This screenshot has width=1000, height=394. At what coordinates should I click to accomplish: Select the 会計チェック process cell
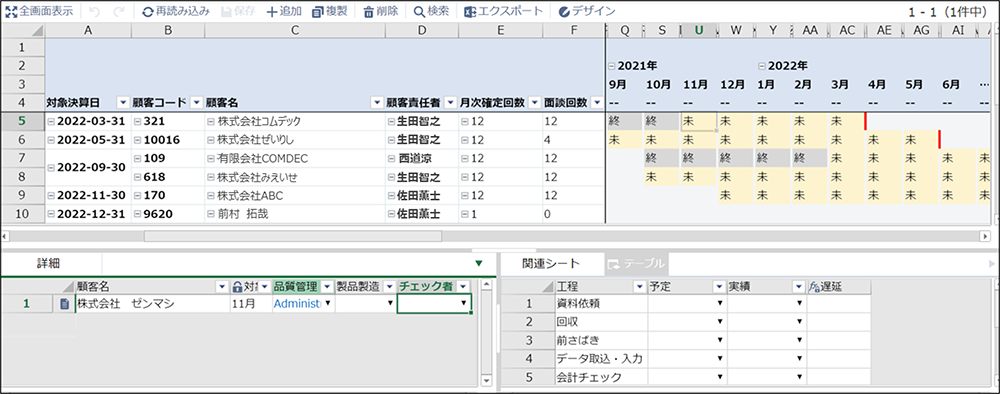tap(601, 378)
